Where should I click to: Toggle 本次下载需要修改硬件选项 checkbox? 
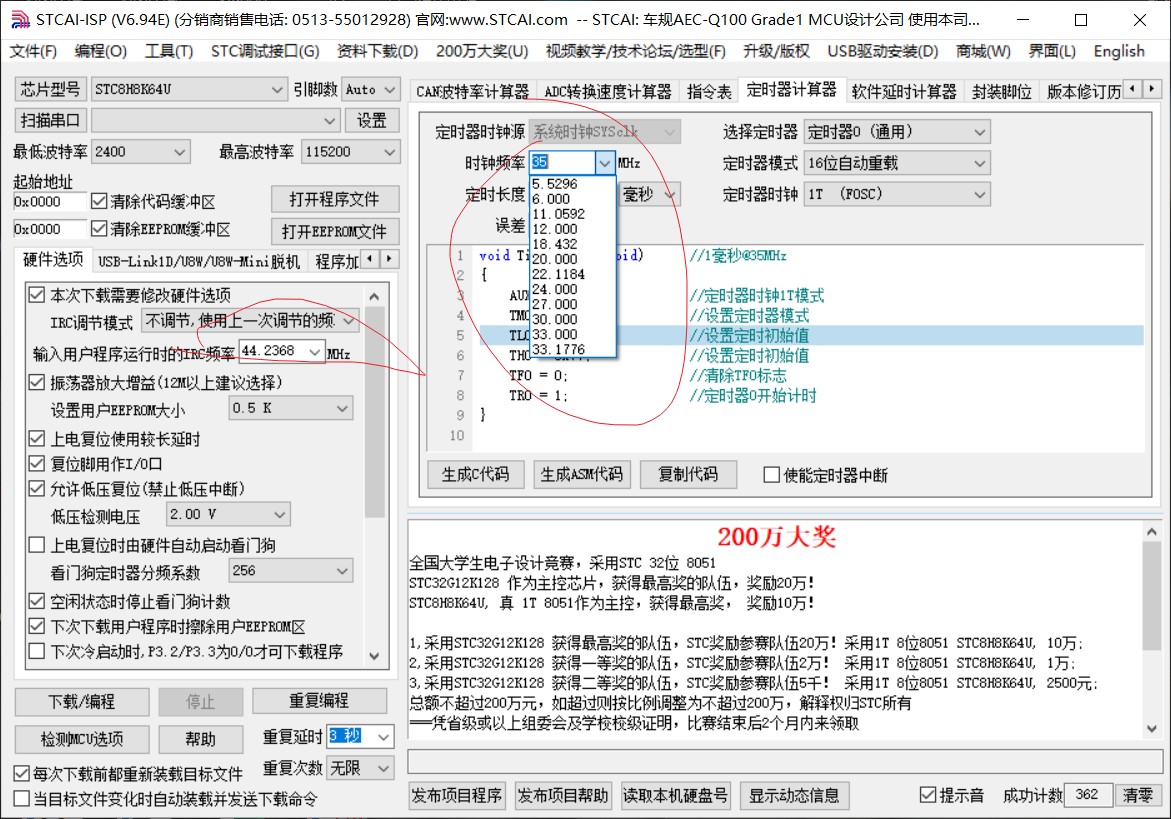[x=37, y=294]
